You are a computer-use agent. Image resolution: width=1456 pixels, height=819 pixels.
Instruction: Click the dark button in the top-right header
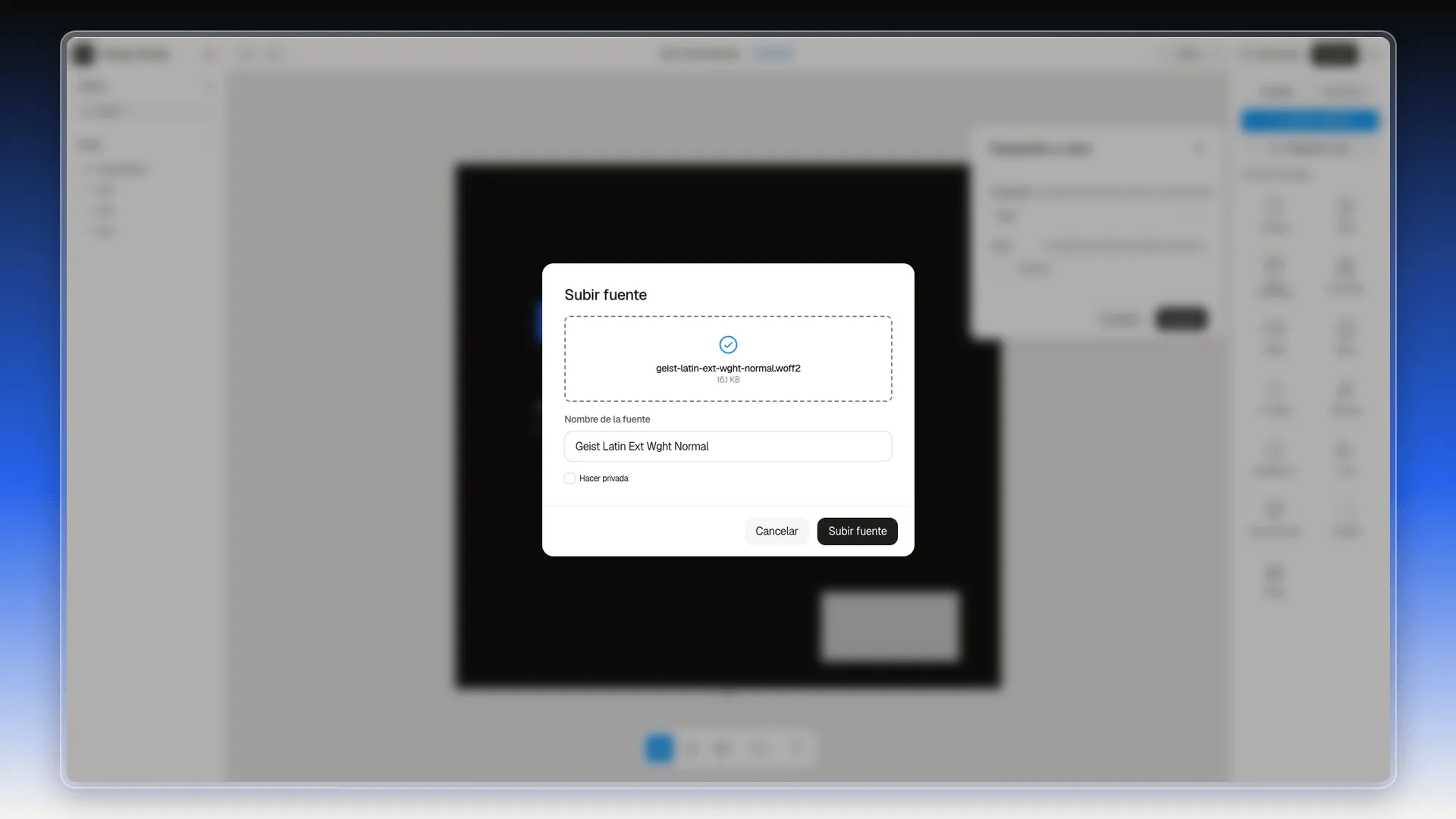1335,55
